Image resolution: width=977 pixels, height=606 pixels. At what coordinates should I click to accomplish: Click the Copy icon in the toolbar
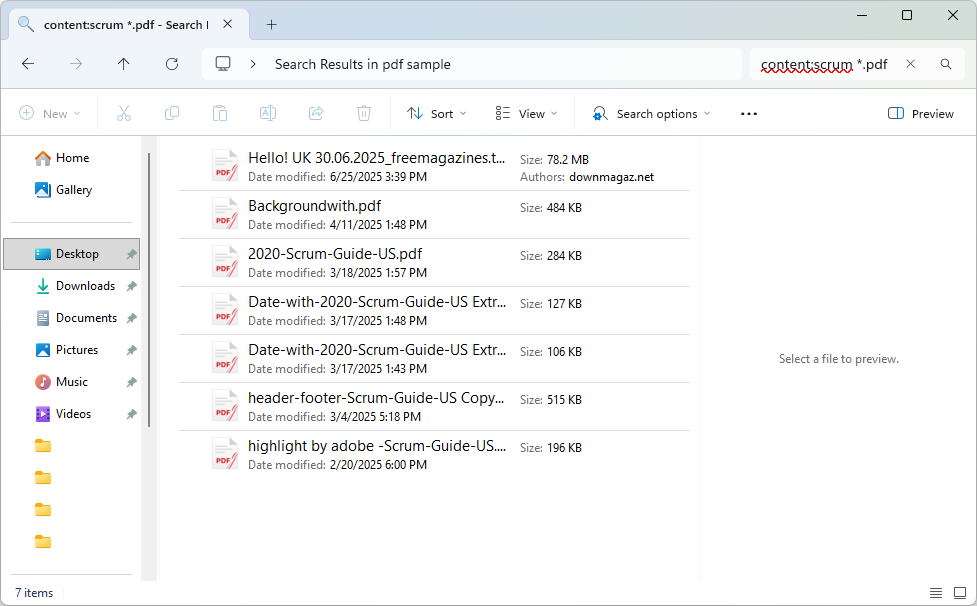[x=171, y=113]
